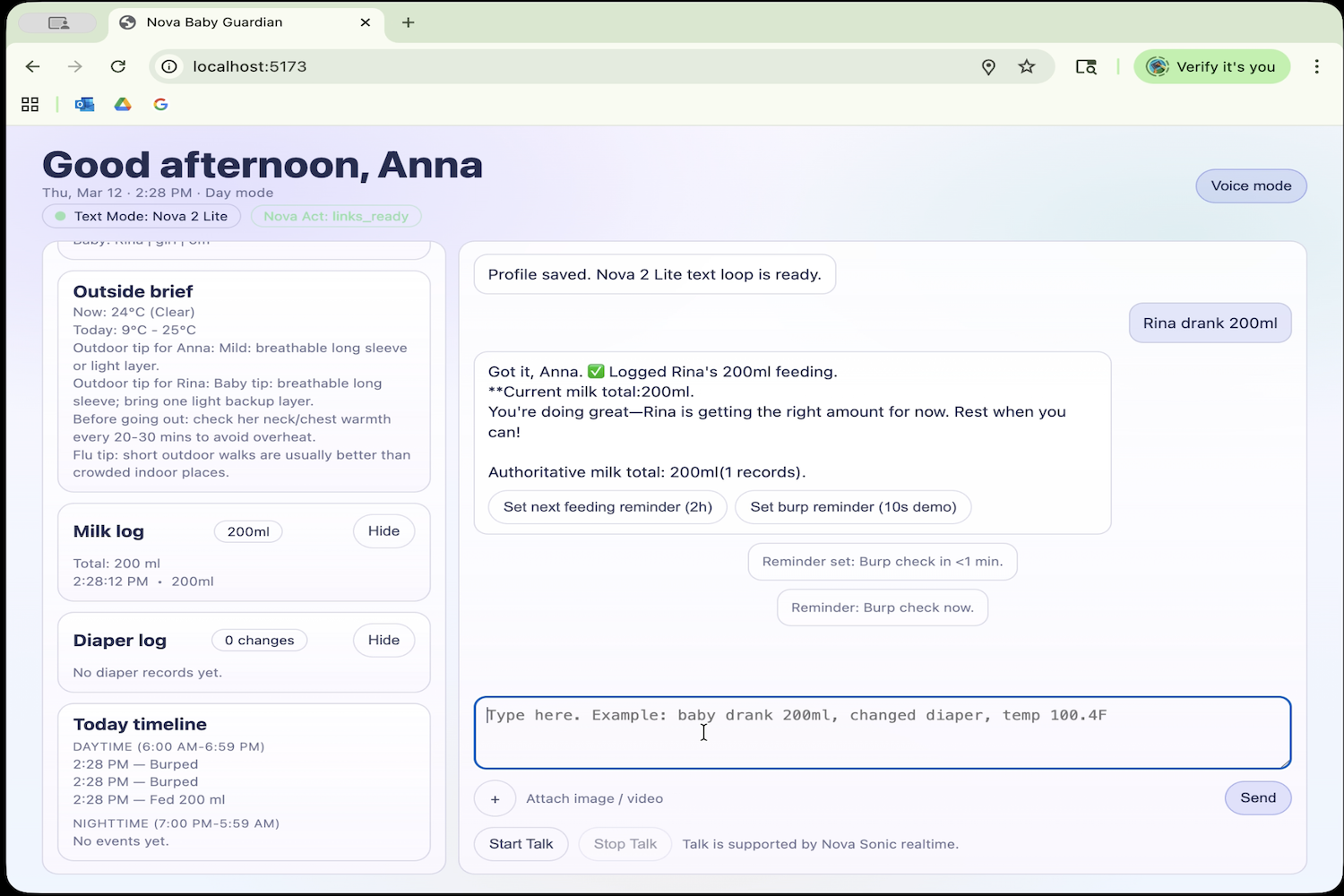Screen dimensions: 1344x896
Task: Click the plus attach image button
Action: point(495,798)
